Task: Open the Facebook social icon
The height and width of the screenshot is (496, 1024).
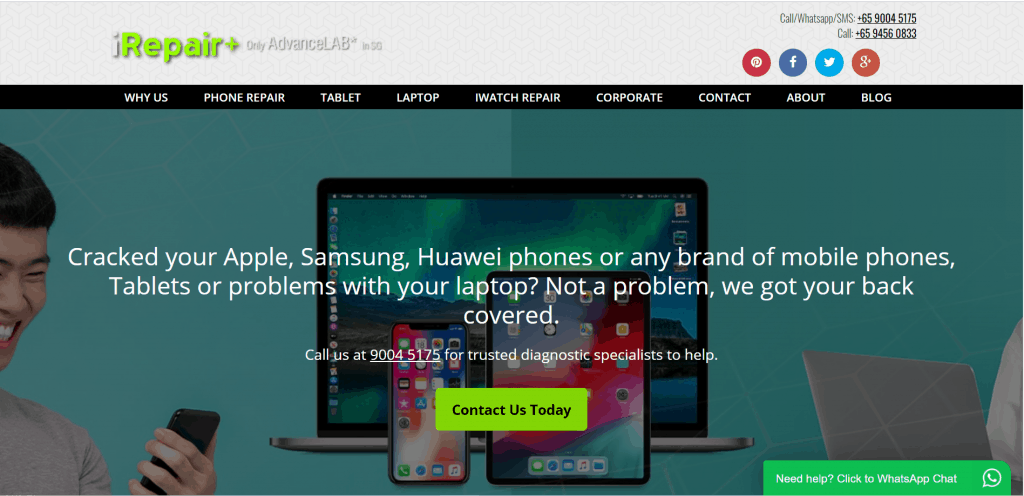Action: [x=793, y=63]
